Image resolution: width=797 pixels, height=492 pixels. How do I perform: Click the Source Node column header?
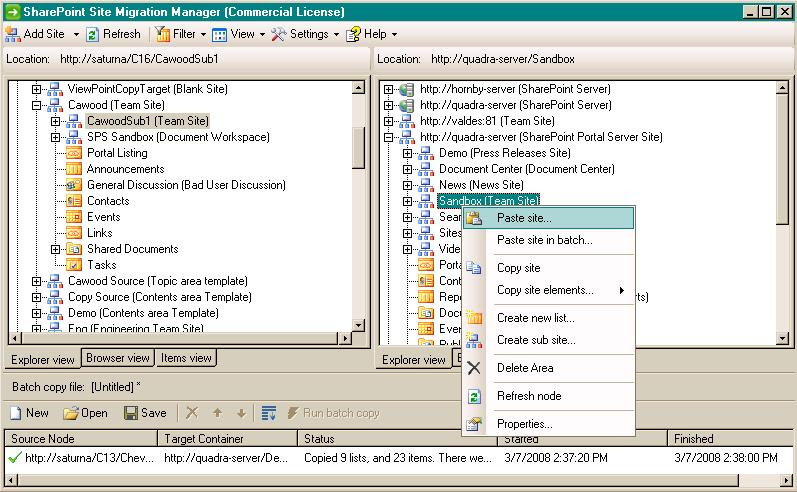point(81,439)
